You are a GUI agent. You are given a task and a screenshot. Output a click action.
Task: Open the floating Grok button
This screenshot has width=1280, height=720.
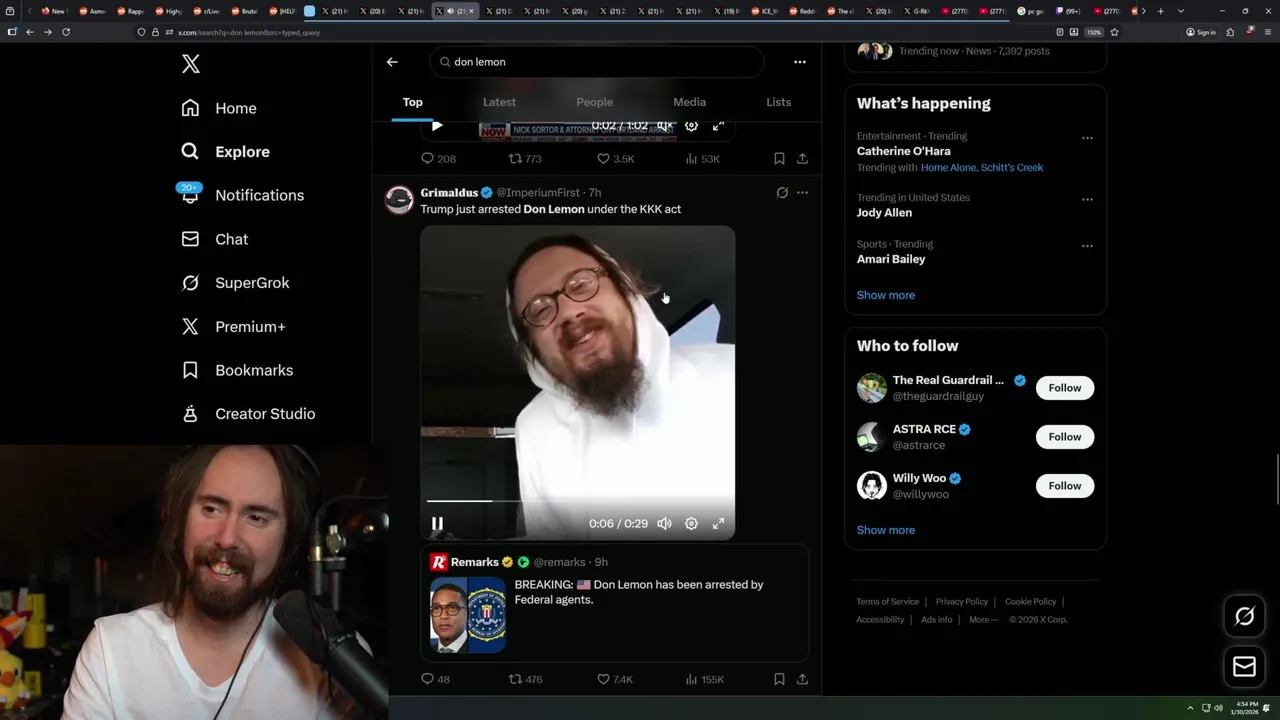pyautogui.click(x=1244, y=617)
